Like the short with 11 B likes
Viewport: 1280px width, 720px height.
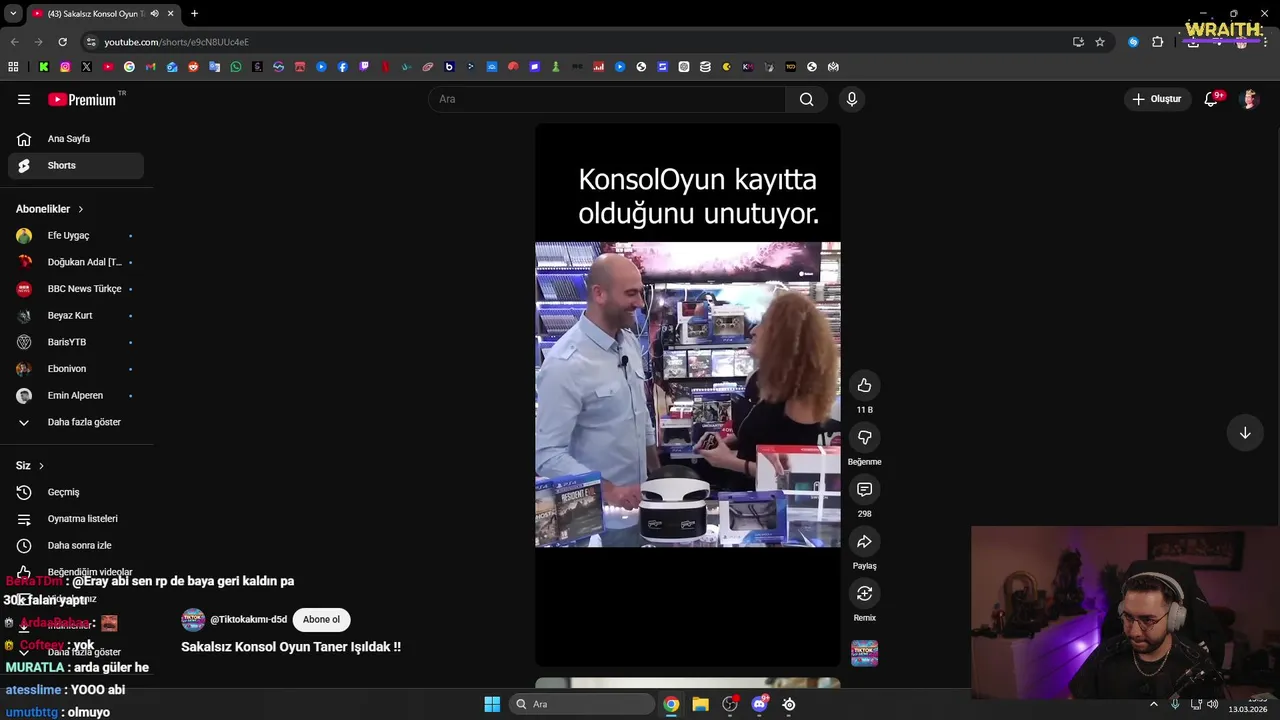point(864,386)
